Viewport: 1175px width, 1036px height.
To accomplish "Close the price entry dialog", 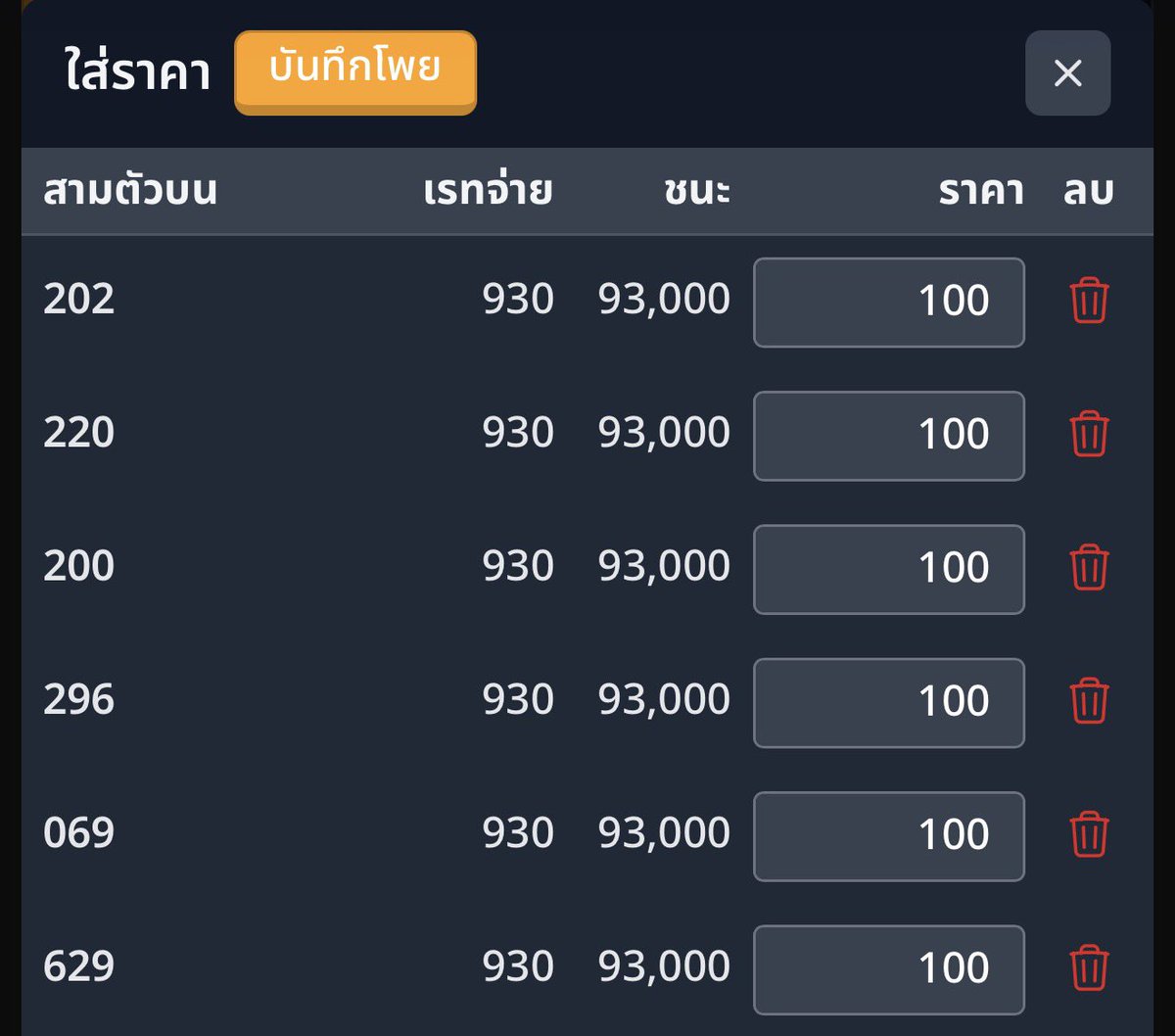I will coord(1067,73).
